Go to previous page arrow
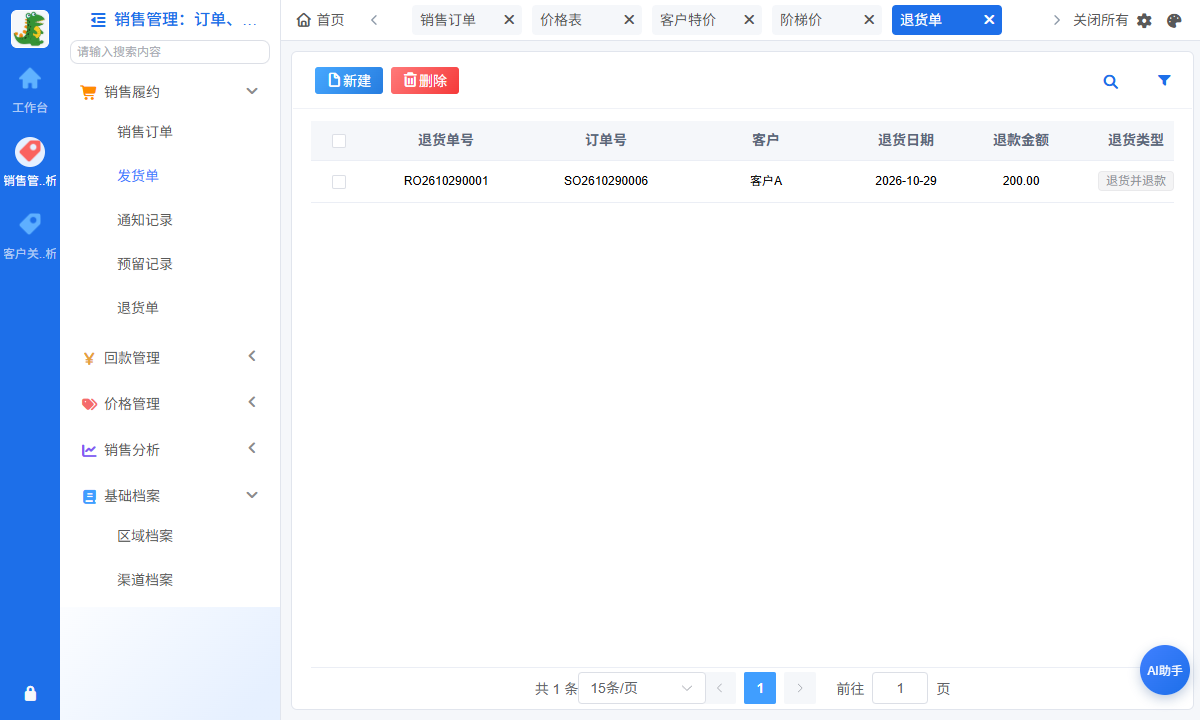The height and width of the screenshot is (720, 1200). [720, 688]
